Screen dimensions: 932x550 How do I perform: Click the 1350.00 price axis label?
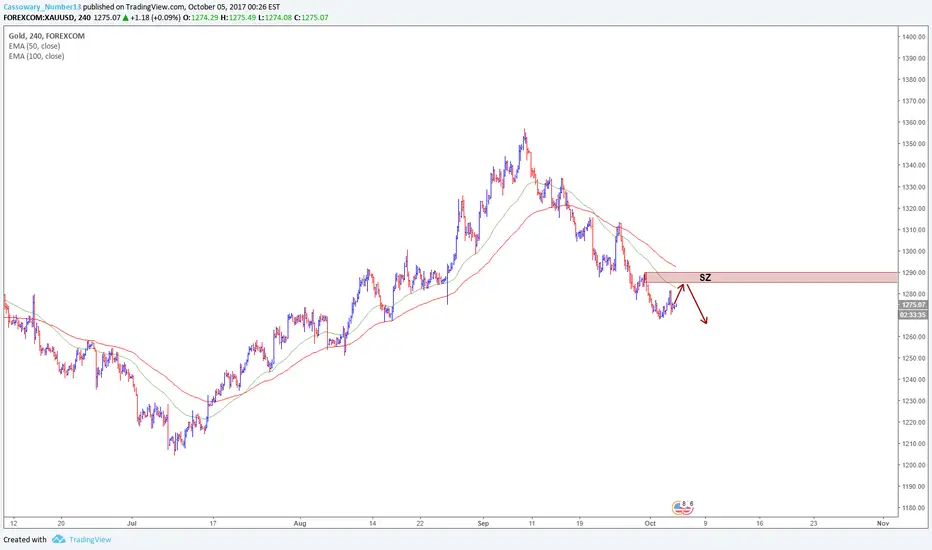(914, 144)
